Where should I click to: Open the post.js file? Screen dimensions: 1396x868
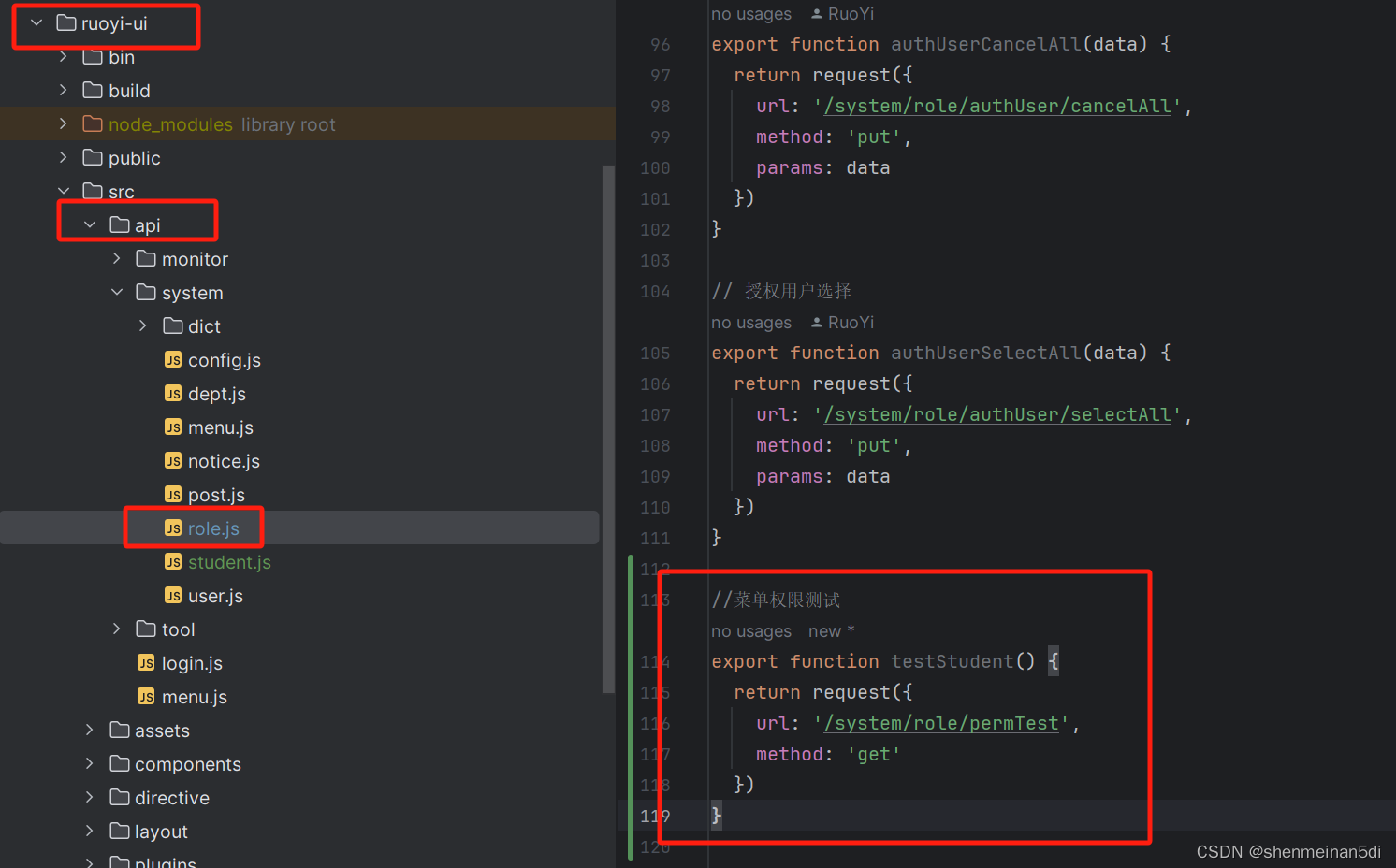coord(216,495)
